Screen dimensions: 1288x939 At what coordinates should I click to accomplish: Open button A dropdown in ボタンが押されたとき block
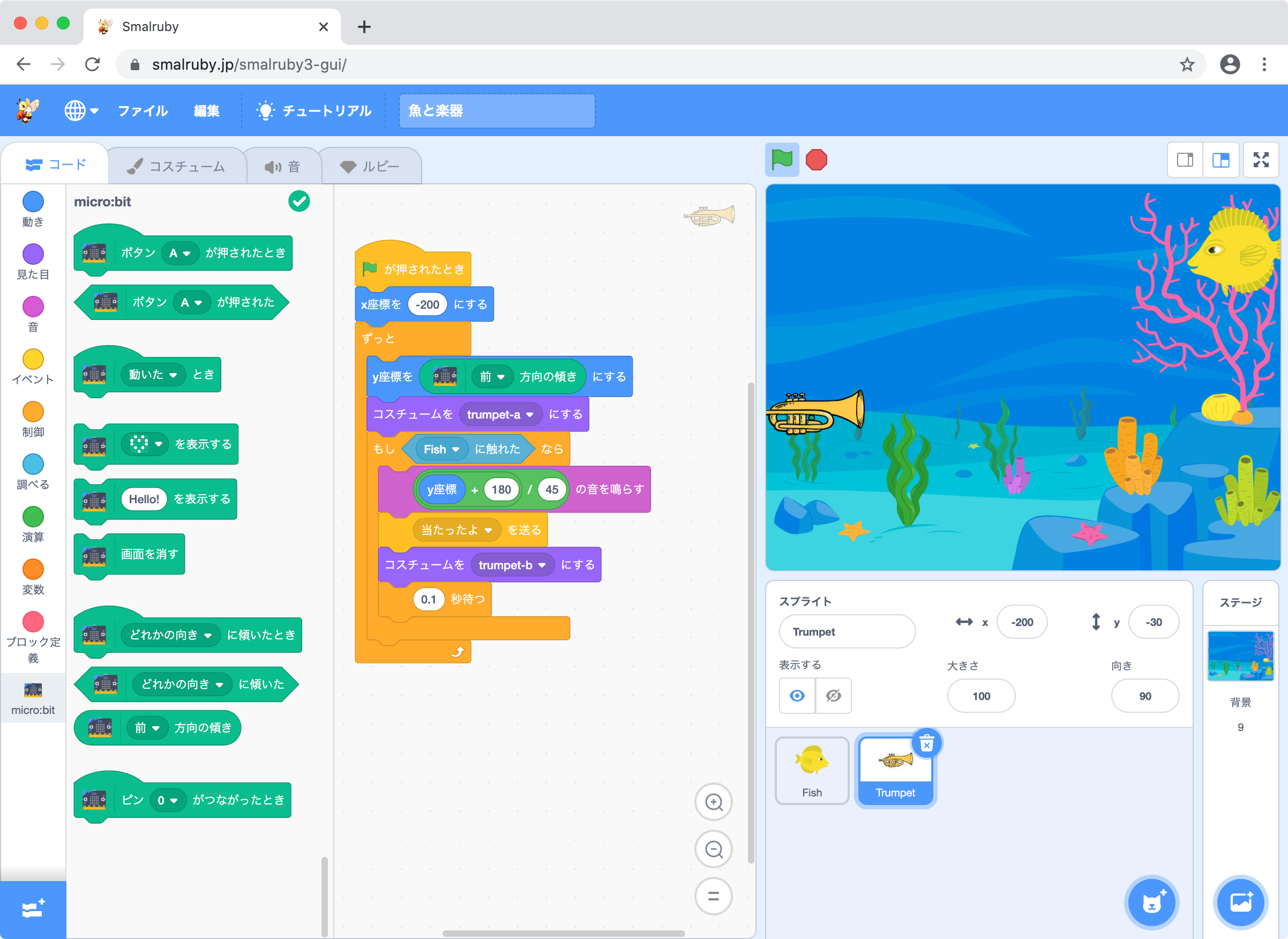(x=179, y=253)
